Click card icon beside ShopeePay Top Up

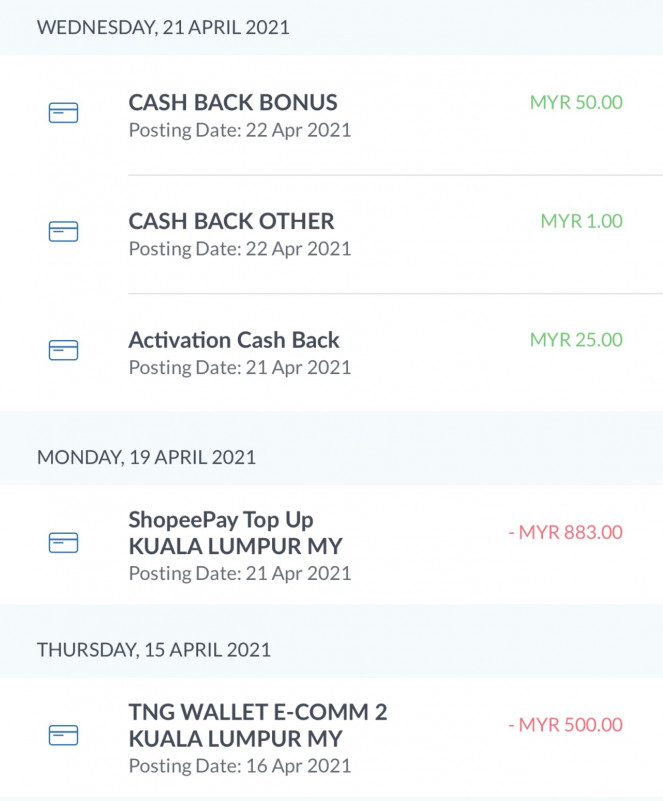pos(63,543)
